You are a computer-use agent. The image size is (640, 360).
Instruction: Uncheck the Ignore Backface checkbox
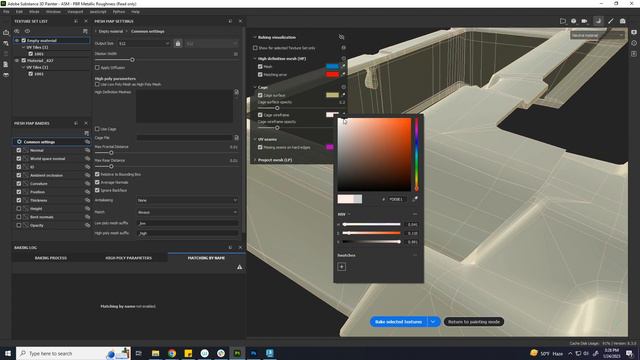pyautogui.click(x=97, y=190)
